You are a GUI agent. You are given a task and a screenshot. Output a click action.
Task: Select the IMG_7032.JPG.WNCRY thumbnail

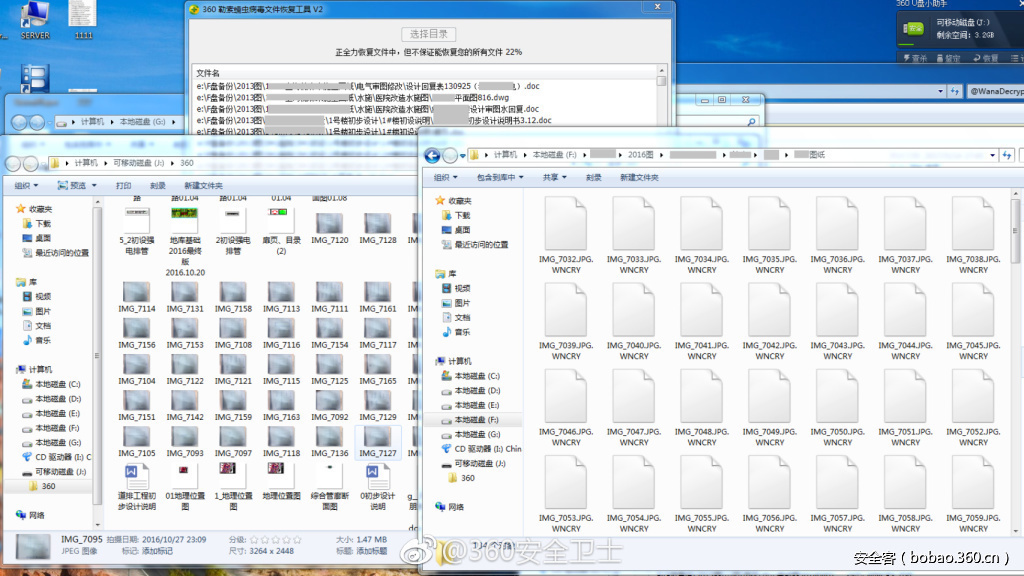click(566, 225)
